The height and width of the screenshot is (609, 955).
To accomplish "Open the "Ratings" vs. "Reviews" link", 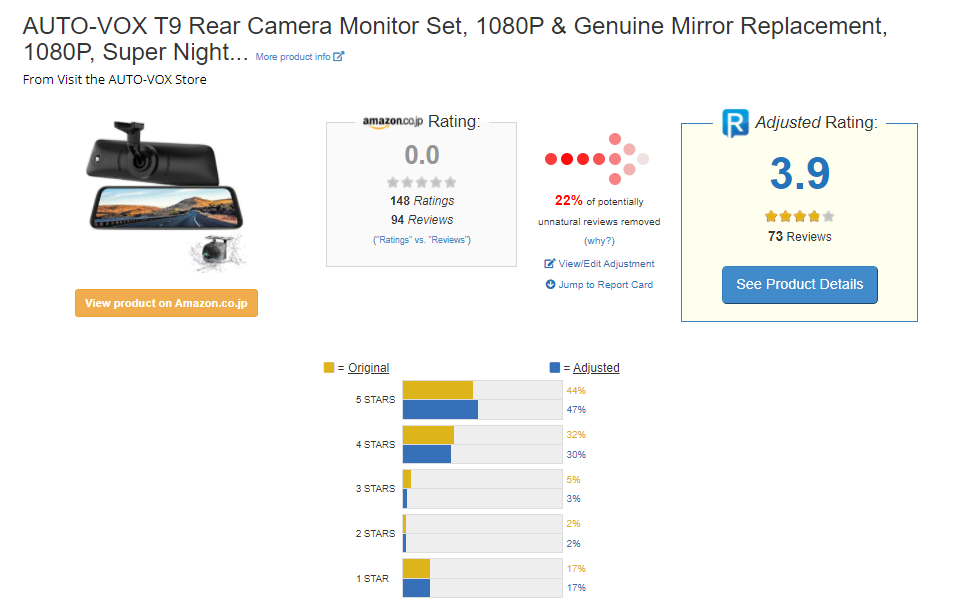I will (421, 240).
